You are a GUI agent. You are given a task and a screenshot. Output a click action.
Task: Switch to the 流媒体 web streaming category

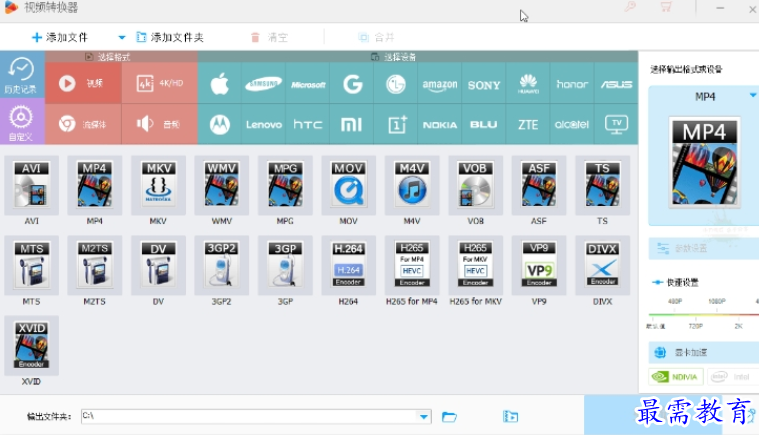click(x=83, y=124)
